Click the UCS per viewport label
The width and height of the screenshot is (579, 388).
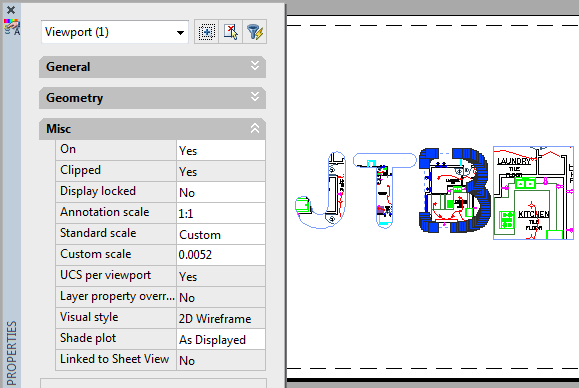(x=105, y=275)
